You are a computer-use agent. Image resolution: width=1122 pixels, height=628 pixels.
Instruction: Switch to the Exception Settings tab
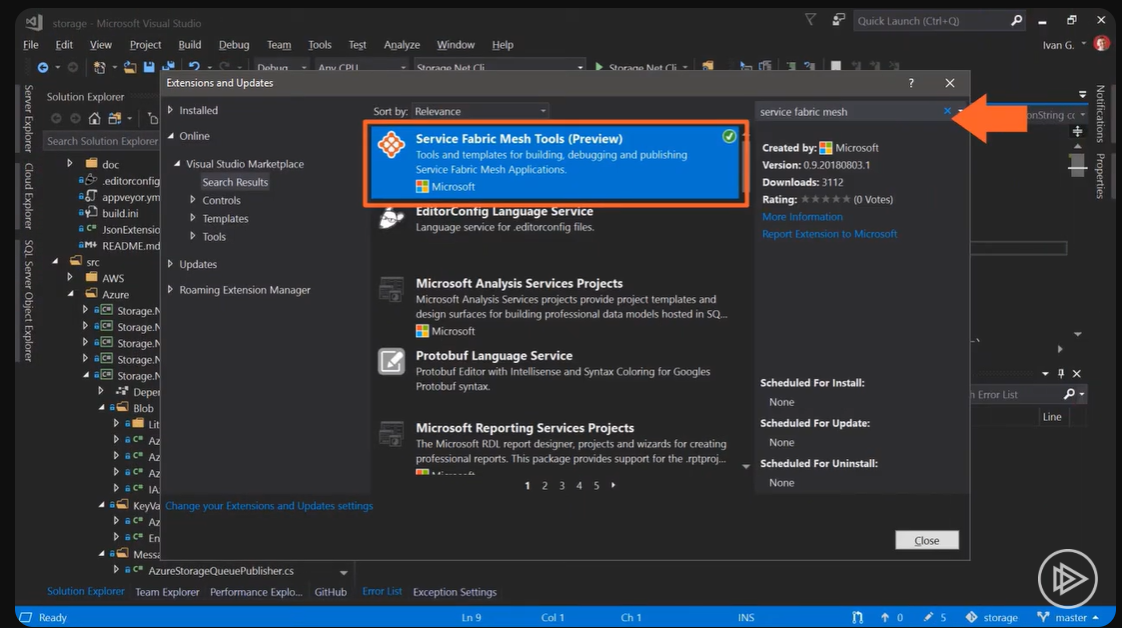coord(454,592)
